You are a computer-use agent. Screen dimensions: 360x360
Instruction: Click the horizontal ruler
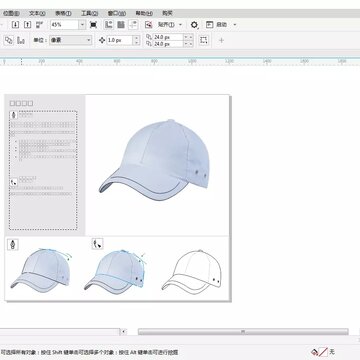180,62
